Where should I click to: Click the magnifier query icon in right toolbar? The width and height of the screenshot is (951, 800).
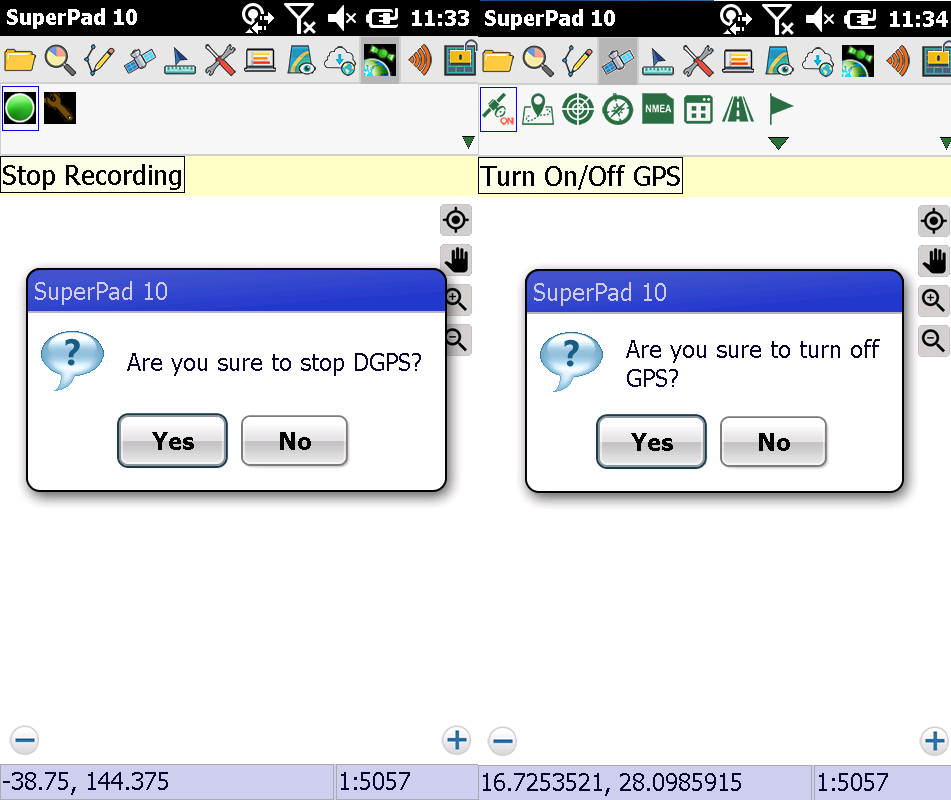pos(537,61)
